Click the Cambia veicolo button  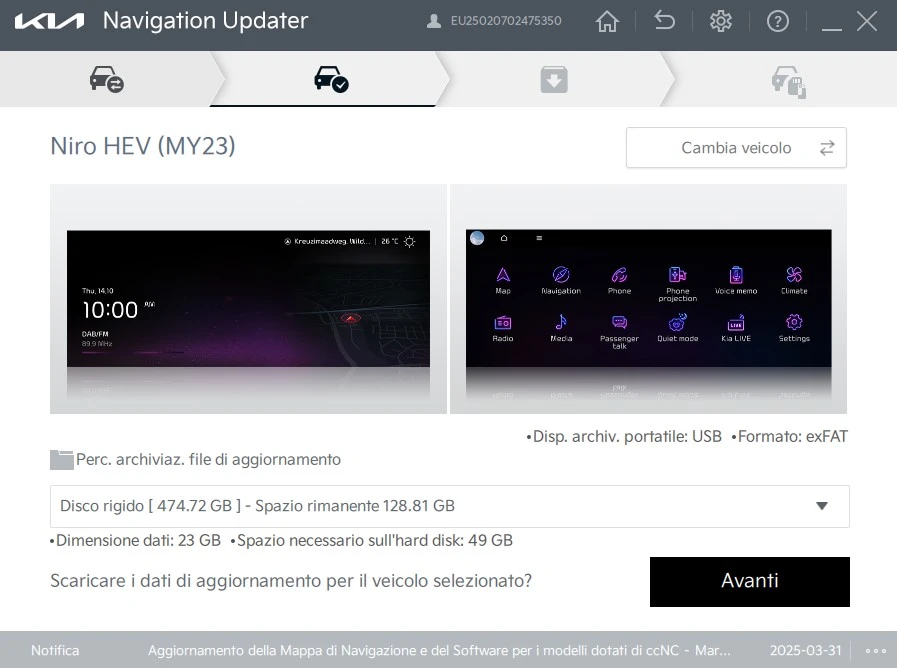point(736,148)
